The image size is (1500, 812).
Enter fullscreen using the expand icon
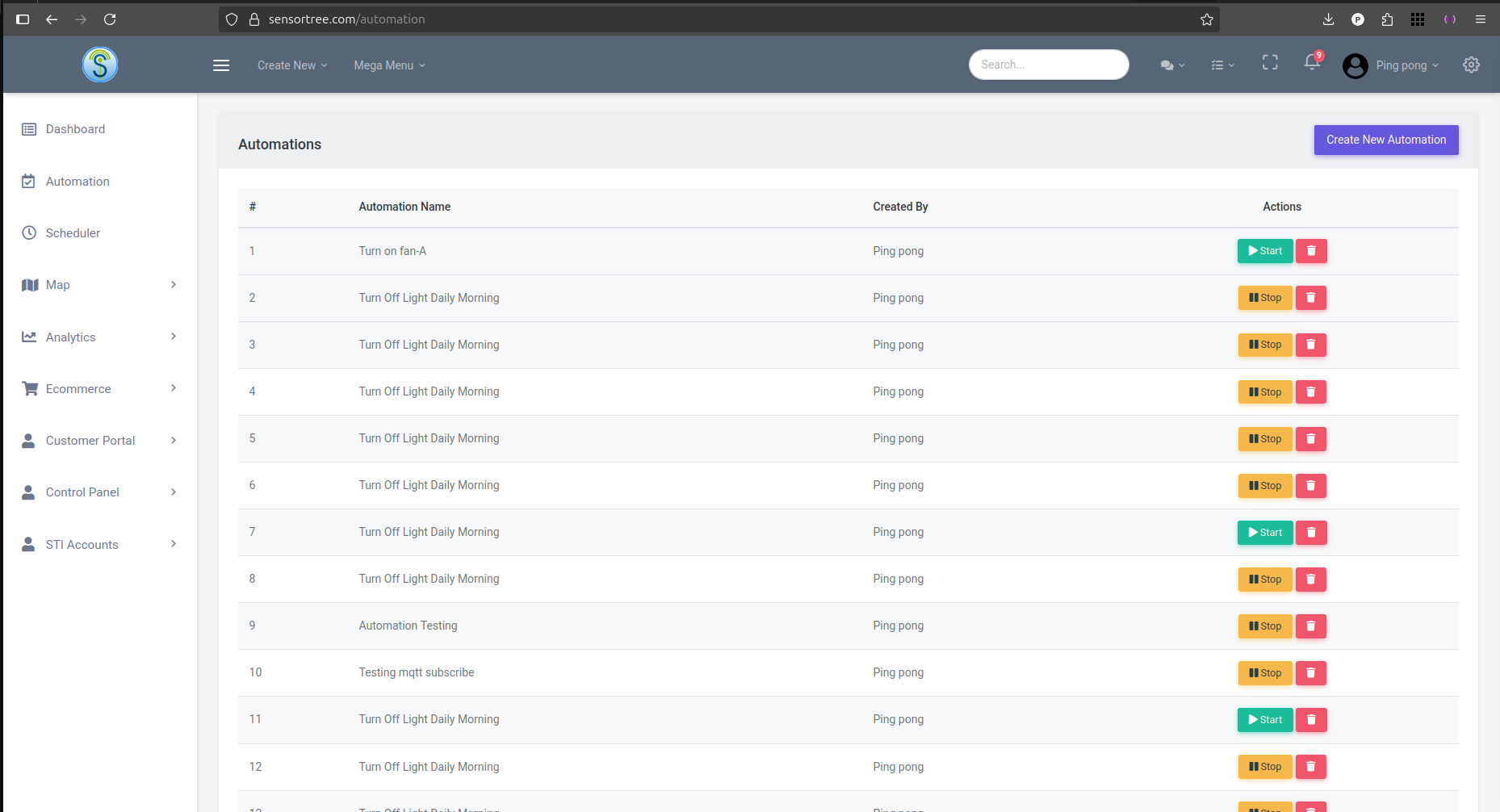[x=1270, y=62]
